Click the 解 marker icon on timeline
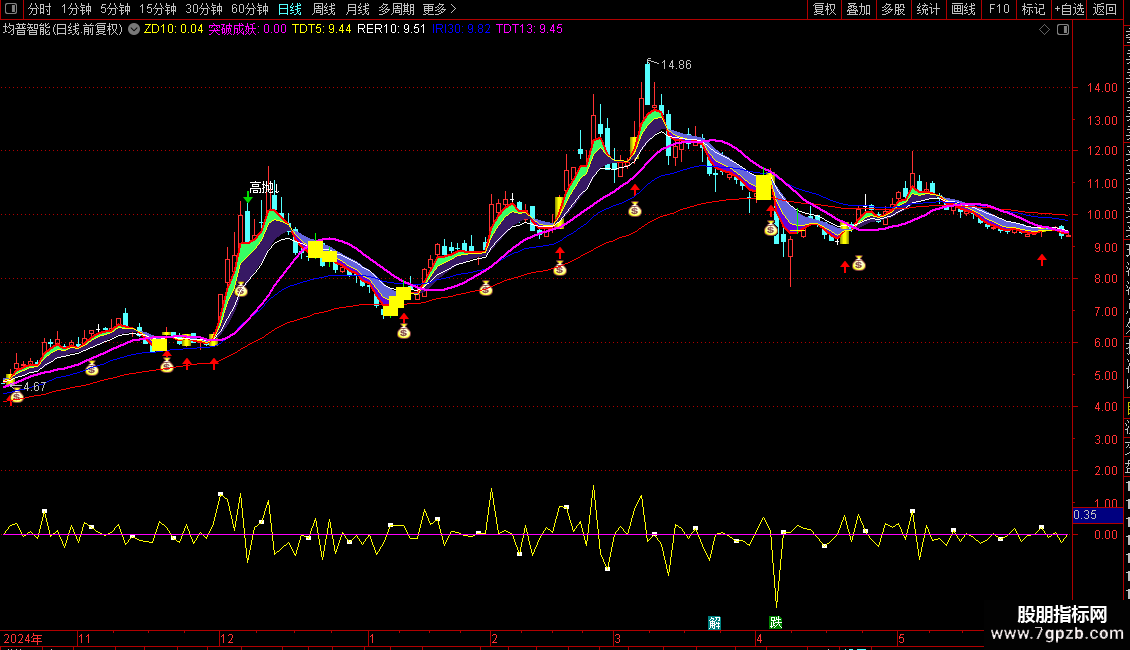Viewport: 1130px width, 650px height. pyautogui.click(x=715, y=622)
